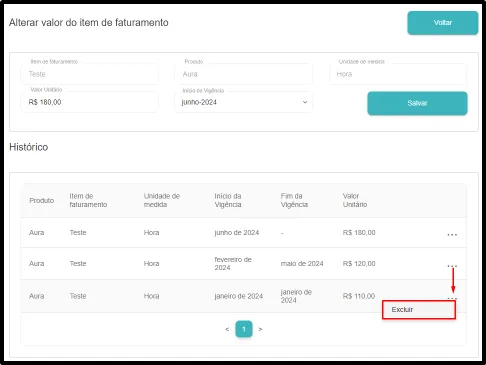This screenshot has height=365, width=486.
Task: Select the Excluir menu option
Action: pos(419,310)
